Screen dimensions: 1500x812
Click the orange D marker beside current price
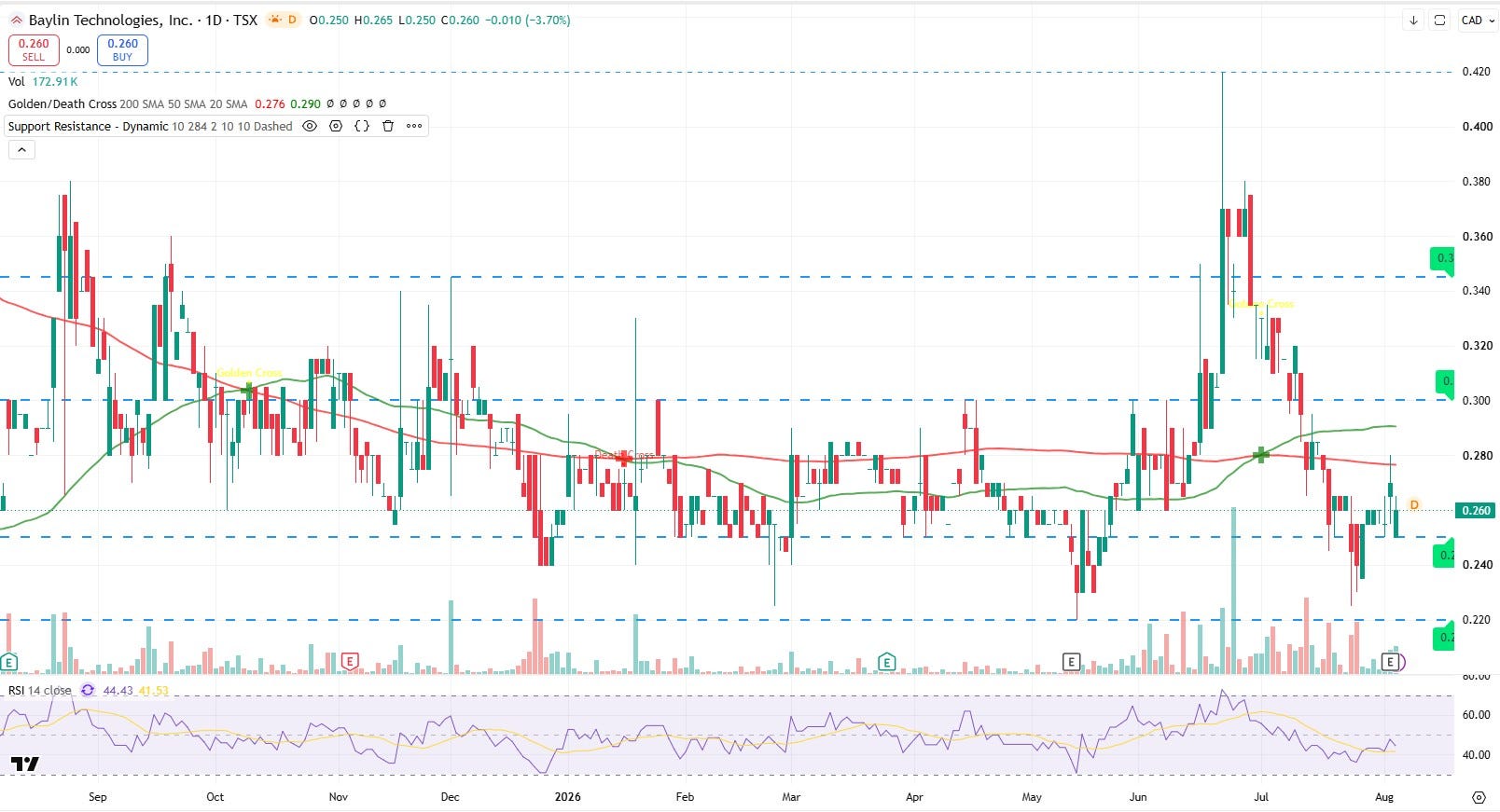(x=1414, y=505)
